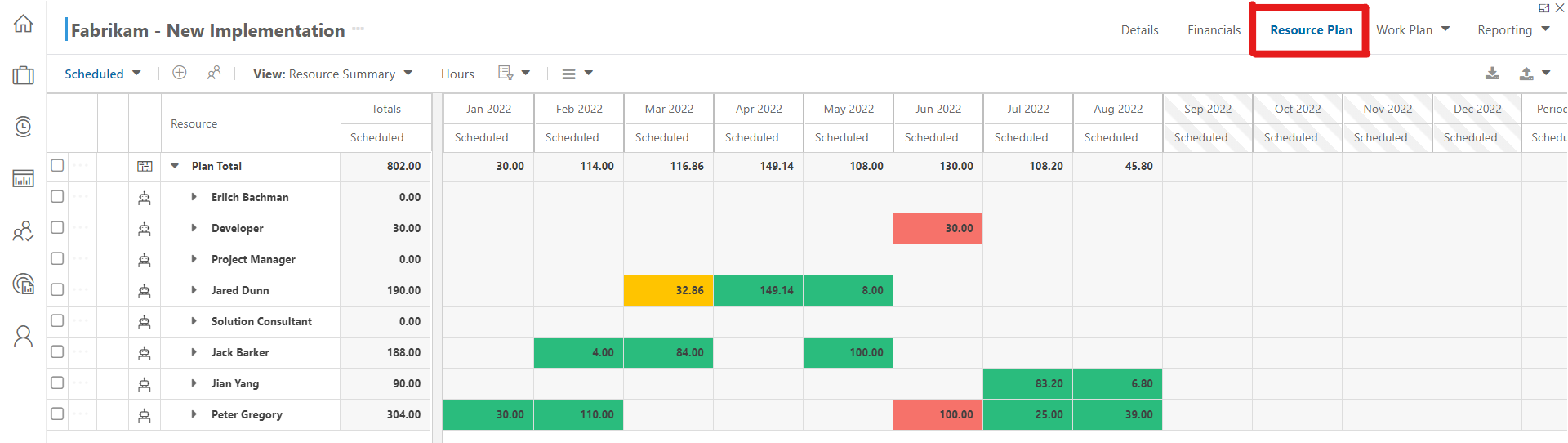The height and width of the screenshot is (443, 1568).
Task: Click the Hours toggle button
Action: coord(457,74)
